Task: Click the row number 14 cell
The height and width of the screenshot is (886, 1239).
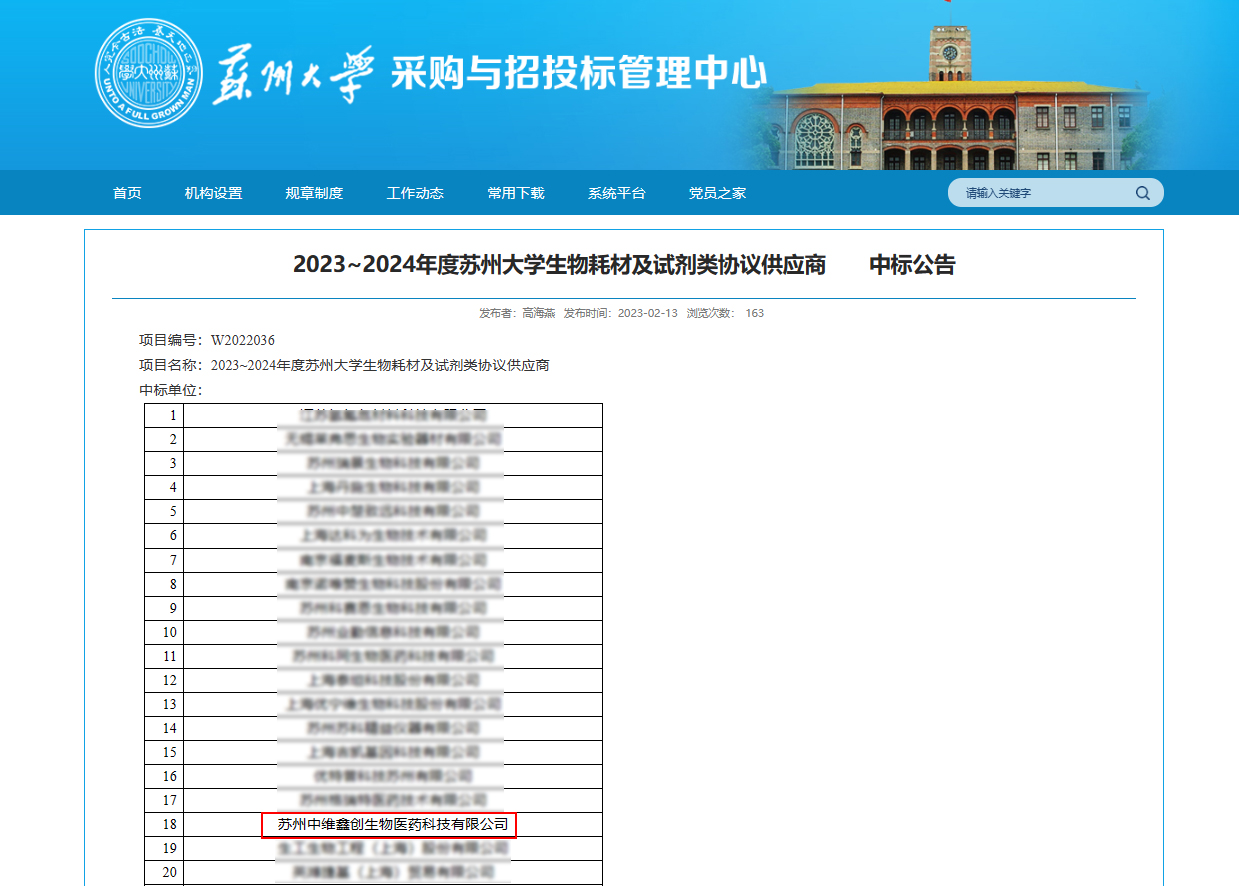Action: (164, 728)
